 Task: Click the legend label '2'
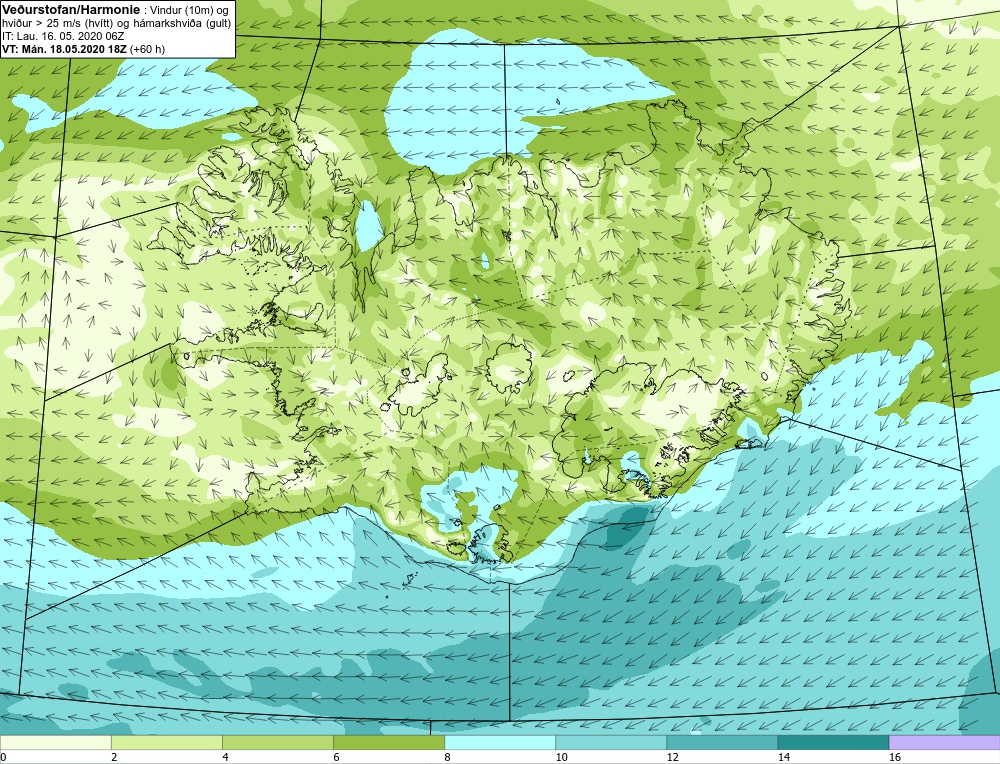tap(114, 757)
